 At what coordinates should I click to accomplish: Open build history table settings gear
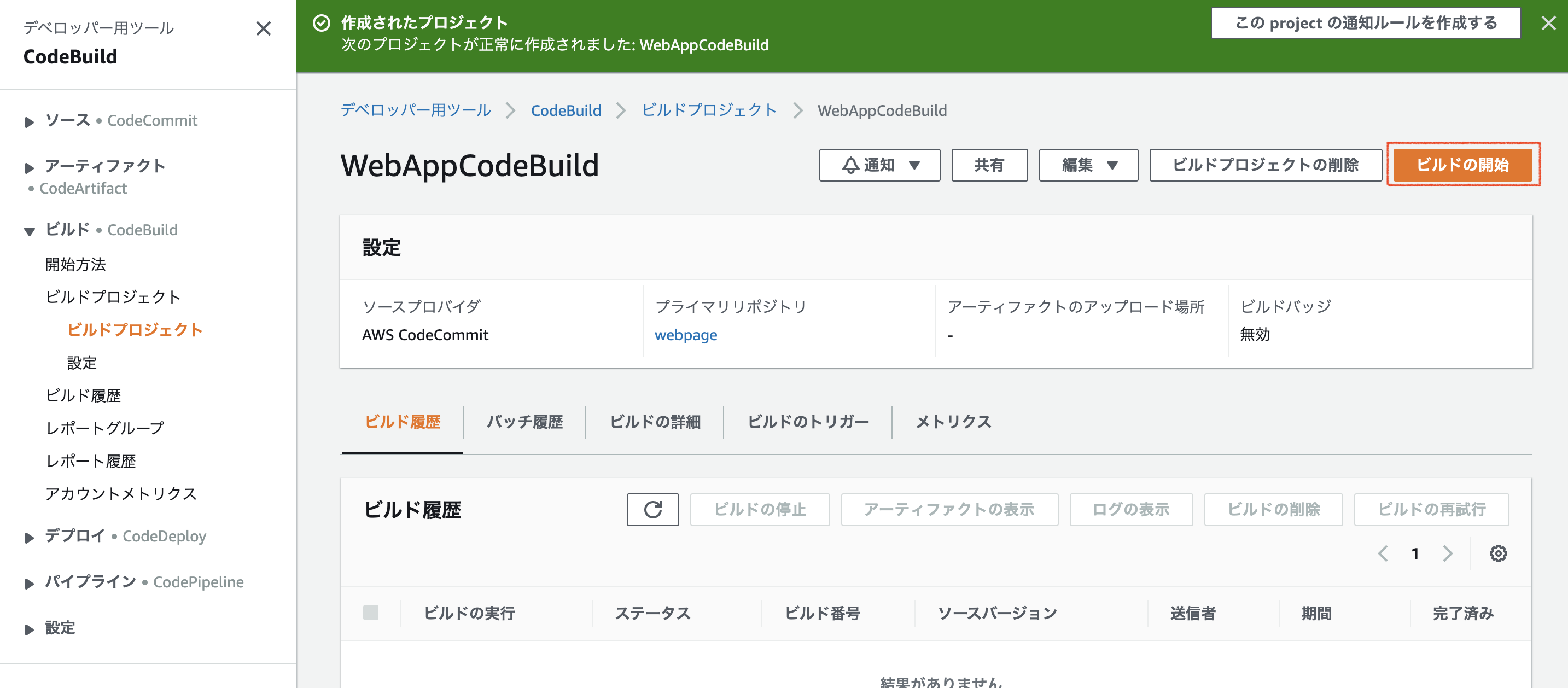click(1498, 553)
